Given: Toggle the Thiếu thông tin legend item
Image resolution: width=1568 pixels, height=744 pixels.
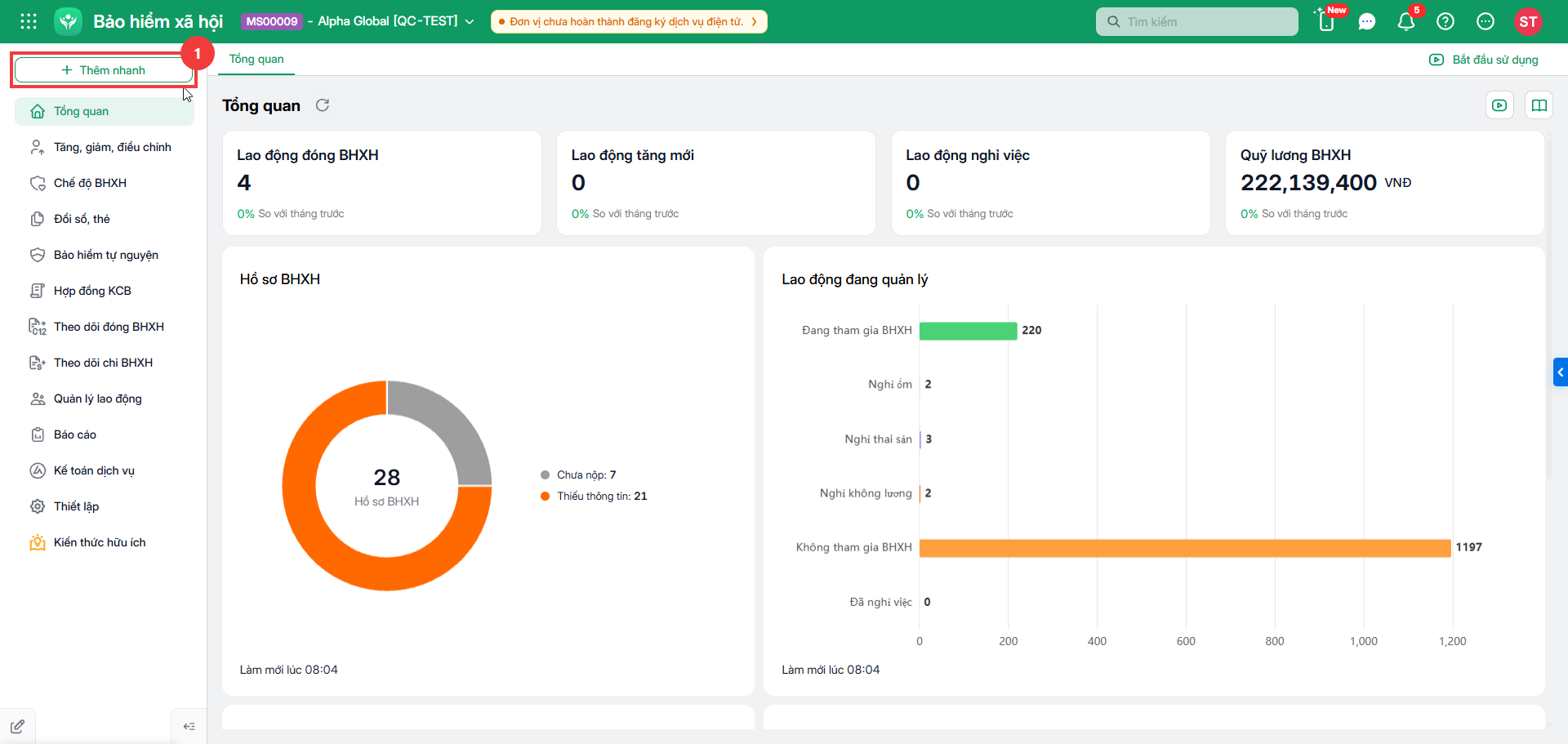Looking at the screenshot, I should [594, 496].
